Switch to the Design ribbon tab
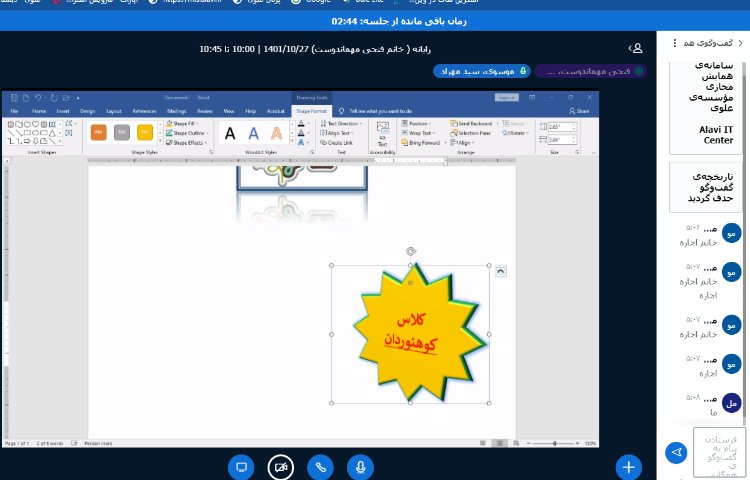Screen dimensions: 750x480 click(x=88, y=111)
